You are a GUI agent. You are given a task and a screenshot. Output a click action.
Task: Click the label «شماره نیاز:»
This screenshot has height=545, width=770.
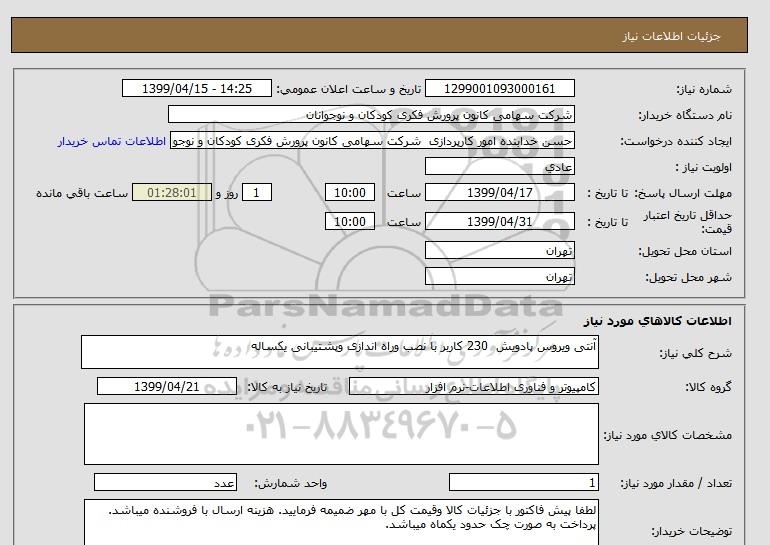tap(704, 89)
